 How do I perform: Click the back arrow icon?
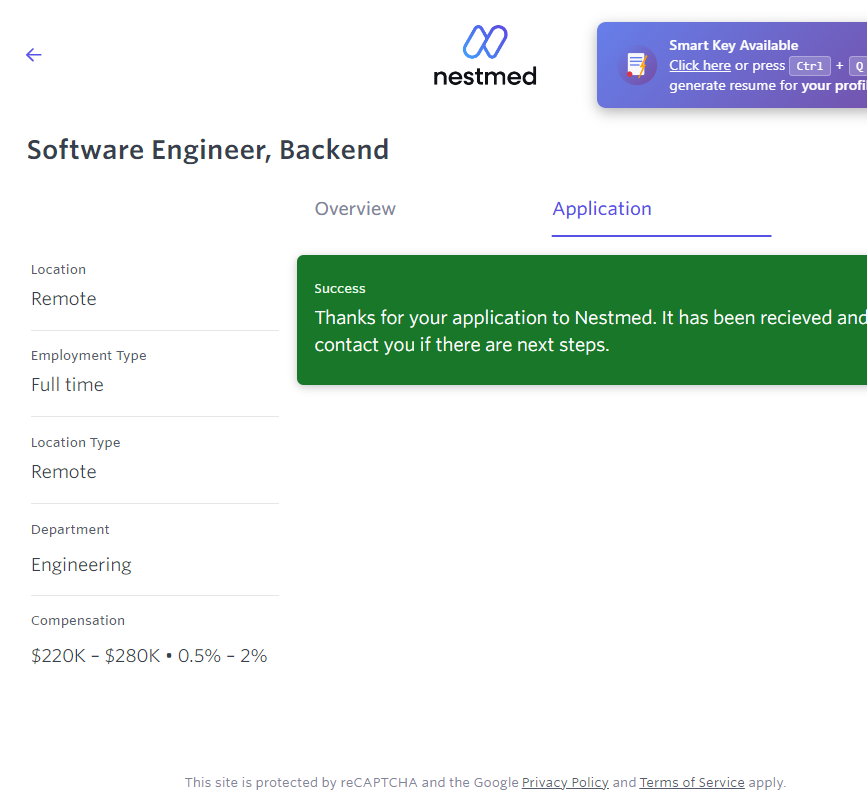(34, 55)
